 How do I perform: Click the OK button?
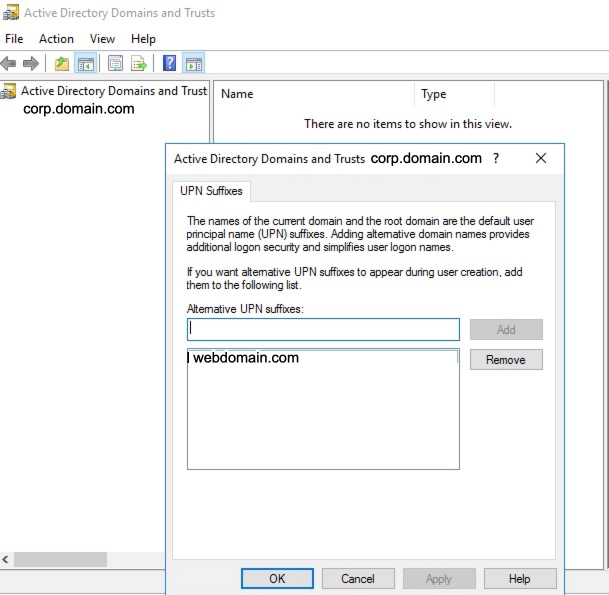pos(277,578)
